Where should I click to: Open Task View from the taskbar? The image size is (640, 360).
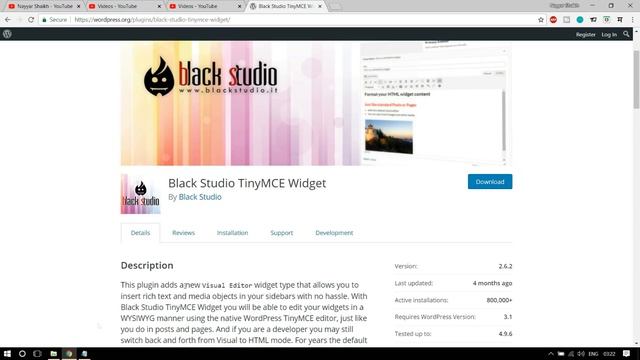(x=37, y=353)
